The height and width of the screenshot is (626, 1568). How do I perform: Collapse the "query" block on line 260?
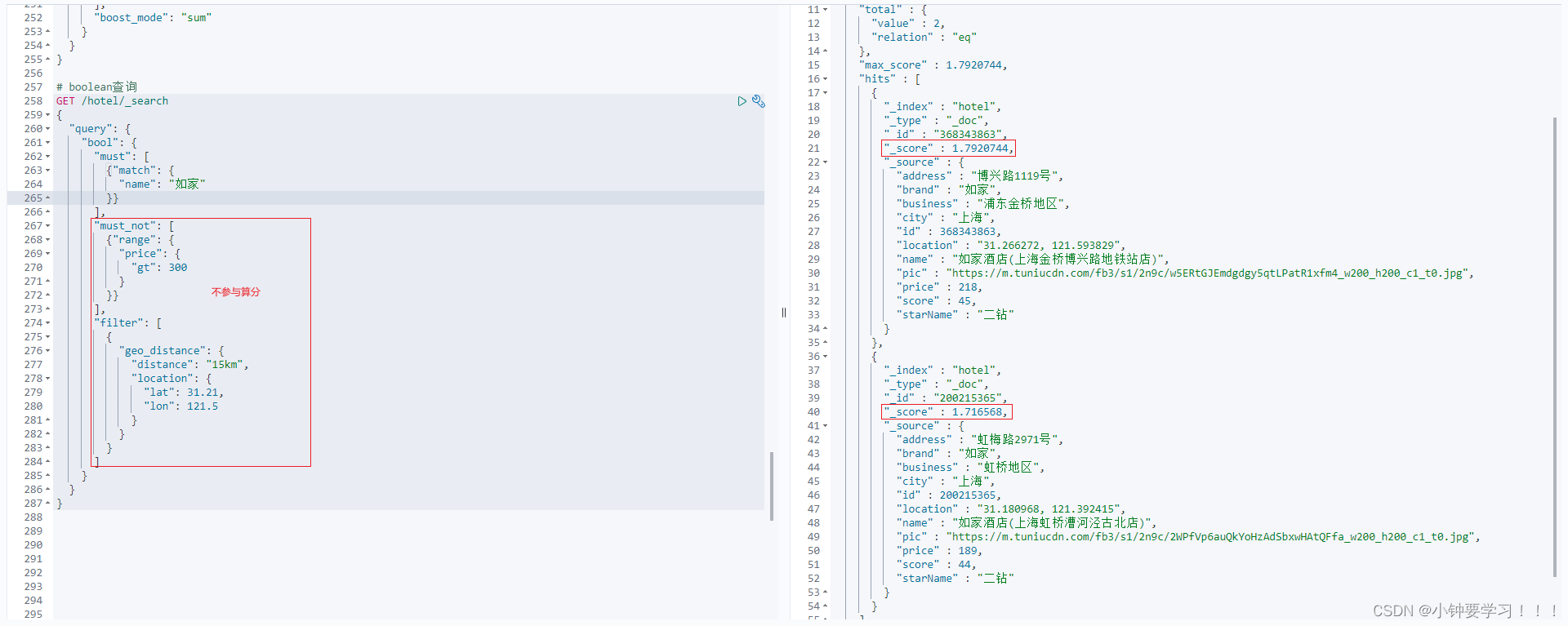(48, 129)
